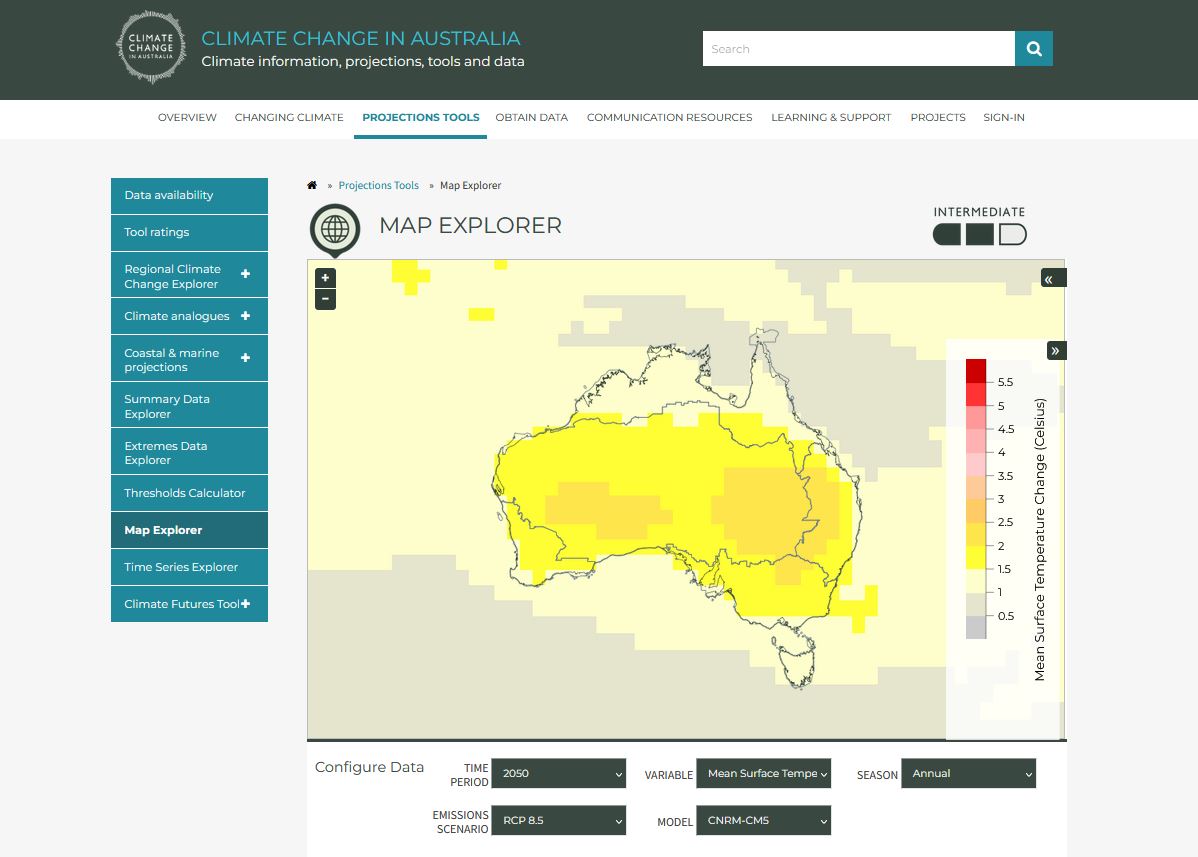Expand the Regional Climate Change Explorer submenu

[245, 274]
